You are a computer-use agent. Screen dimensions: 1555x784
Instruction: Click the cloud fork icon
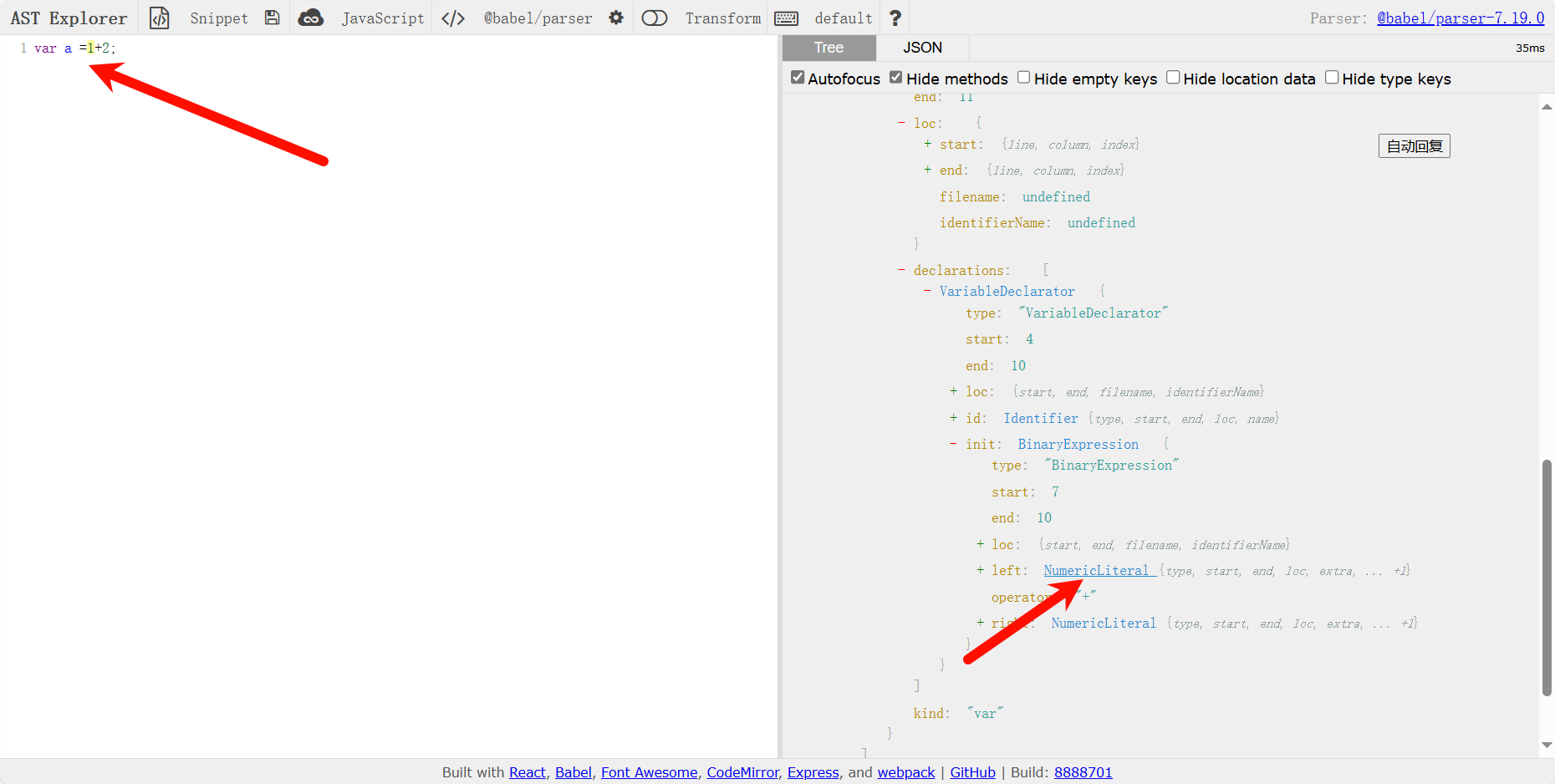[311, 18]
